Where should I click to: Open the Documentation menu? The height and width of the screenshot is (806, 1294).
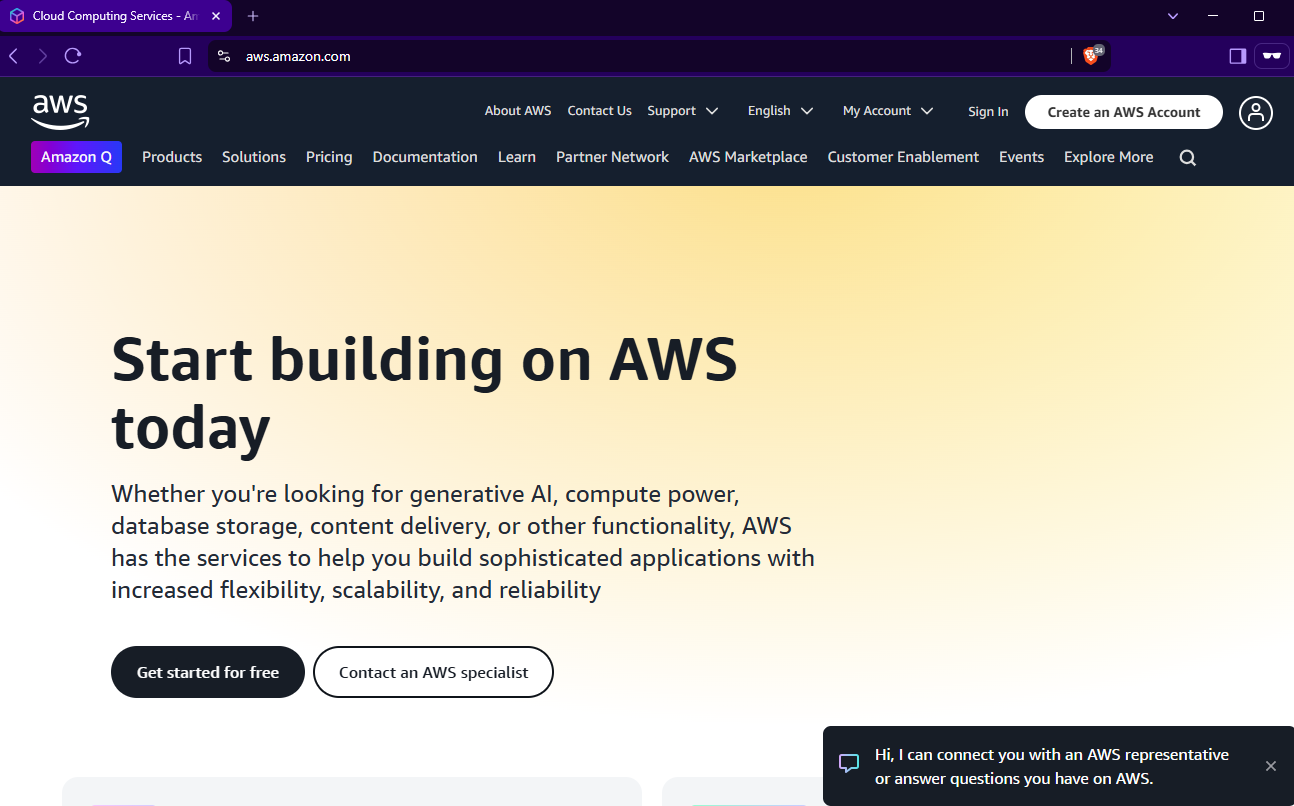coord(425,157)
